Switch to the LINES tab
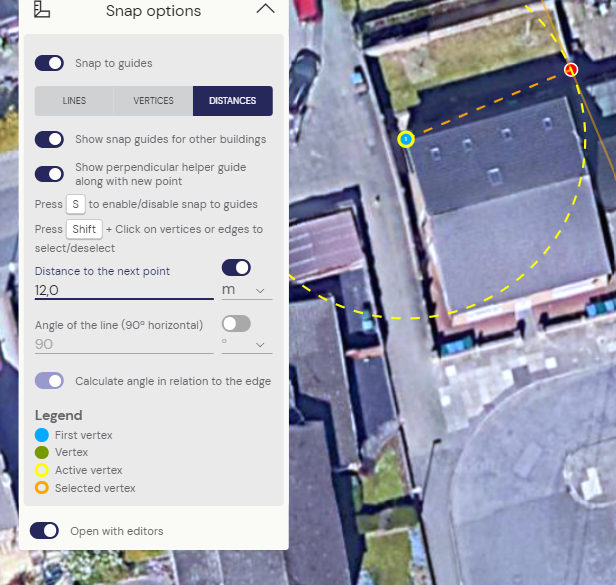The width and height of the screenshot is (616, 585). click(x=74, y=101)
